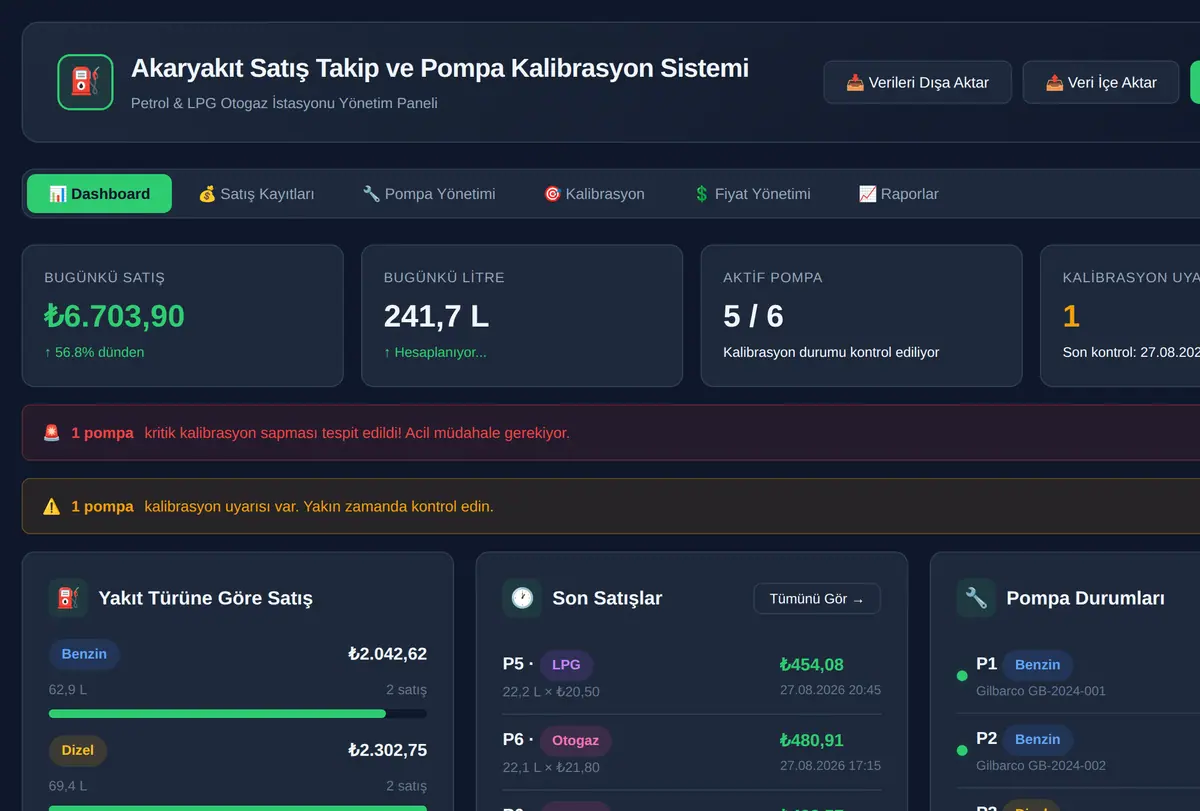Open the Pompa Yönetimi tab

429,194
